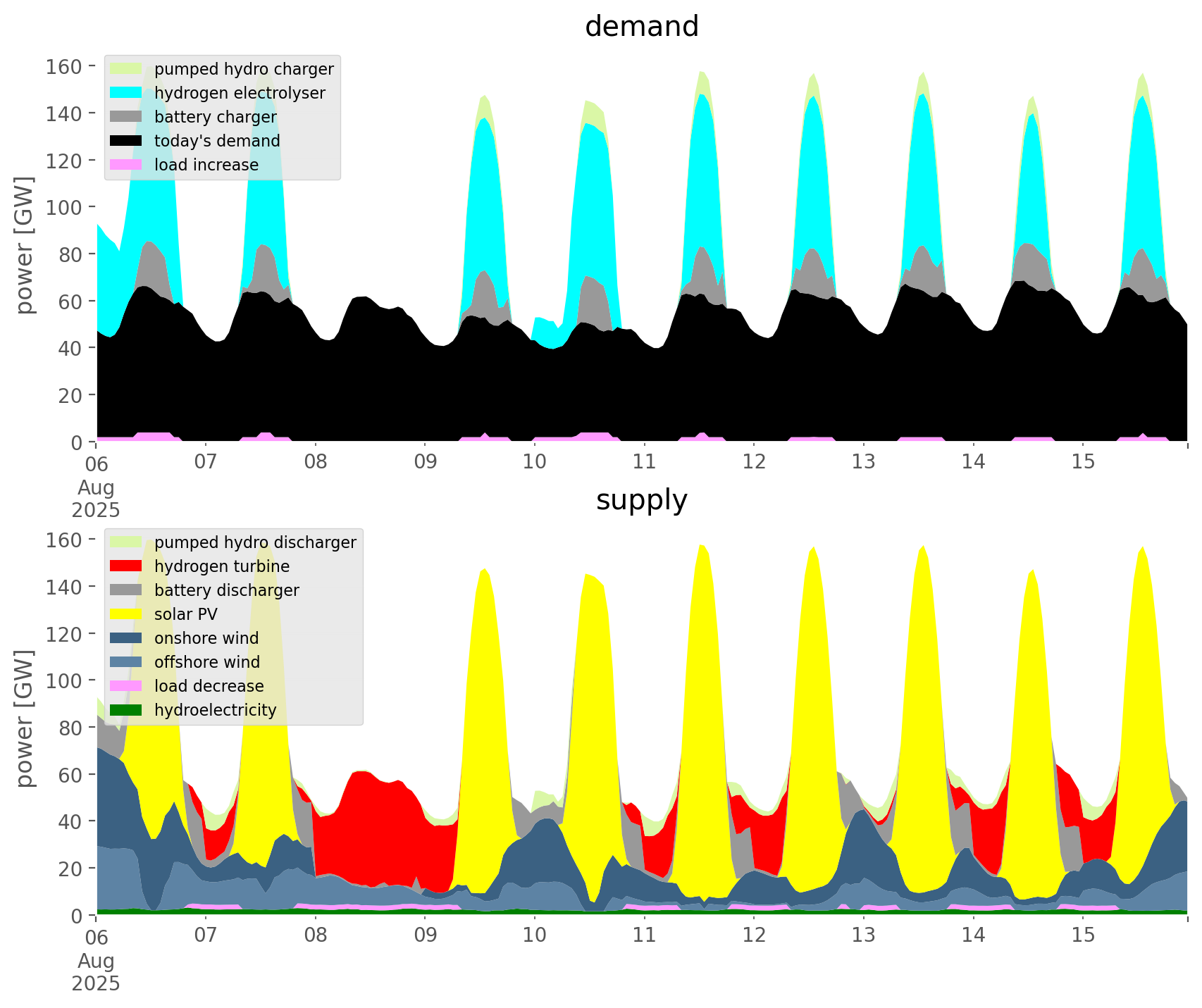Select the green hydroelectricity legend swatch
Screen dimensions: 1202x1008
click(127, 710)
